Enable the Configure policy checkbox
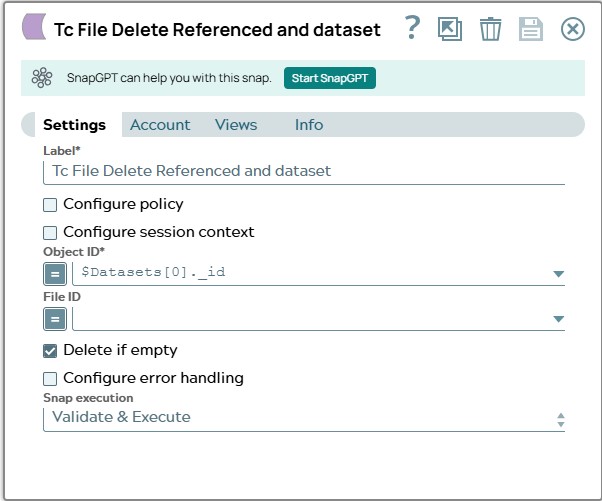This screenshot has height=501, width=602. coord(50,205)
